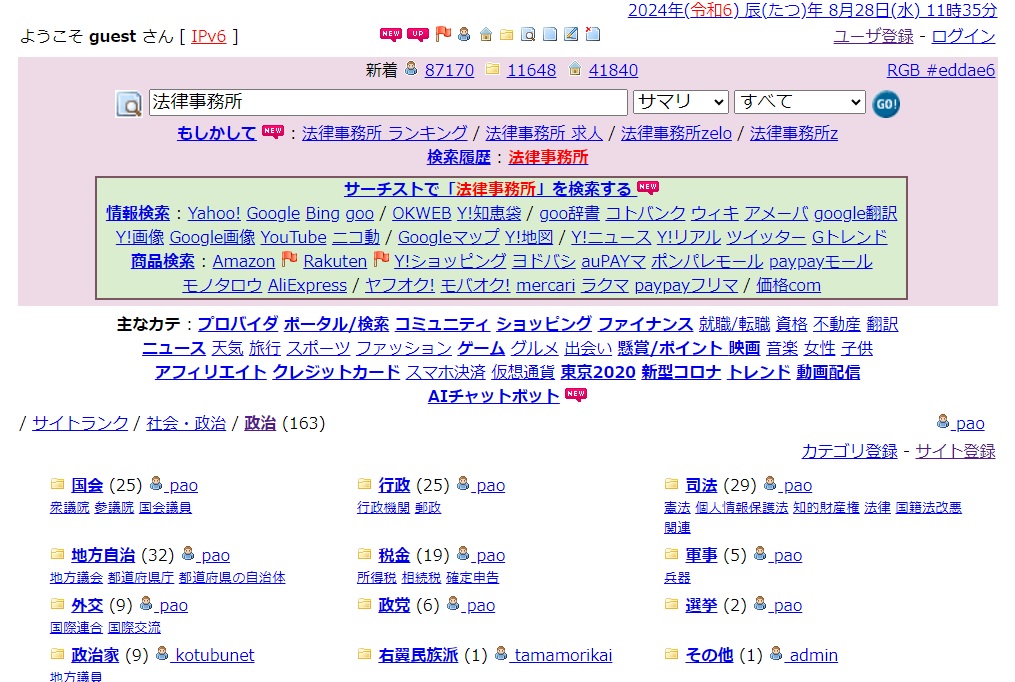The height and width of the screenshot is (682, 1015).
Task: Click the page with red X icon
Action: coord(593,35)
